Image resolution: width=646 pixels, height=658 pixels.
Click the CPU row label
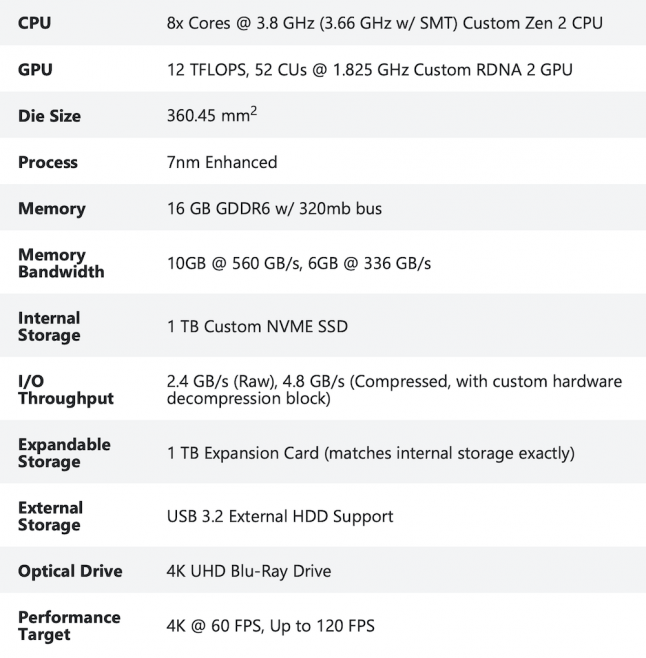point(37,22)
